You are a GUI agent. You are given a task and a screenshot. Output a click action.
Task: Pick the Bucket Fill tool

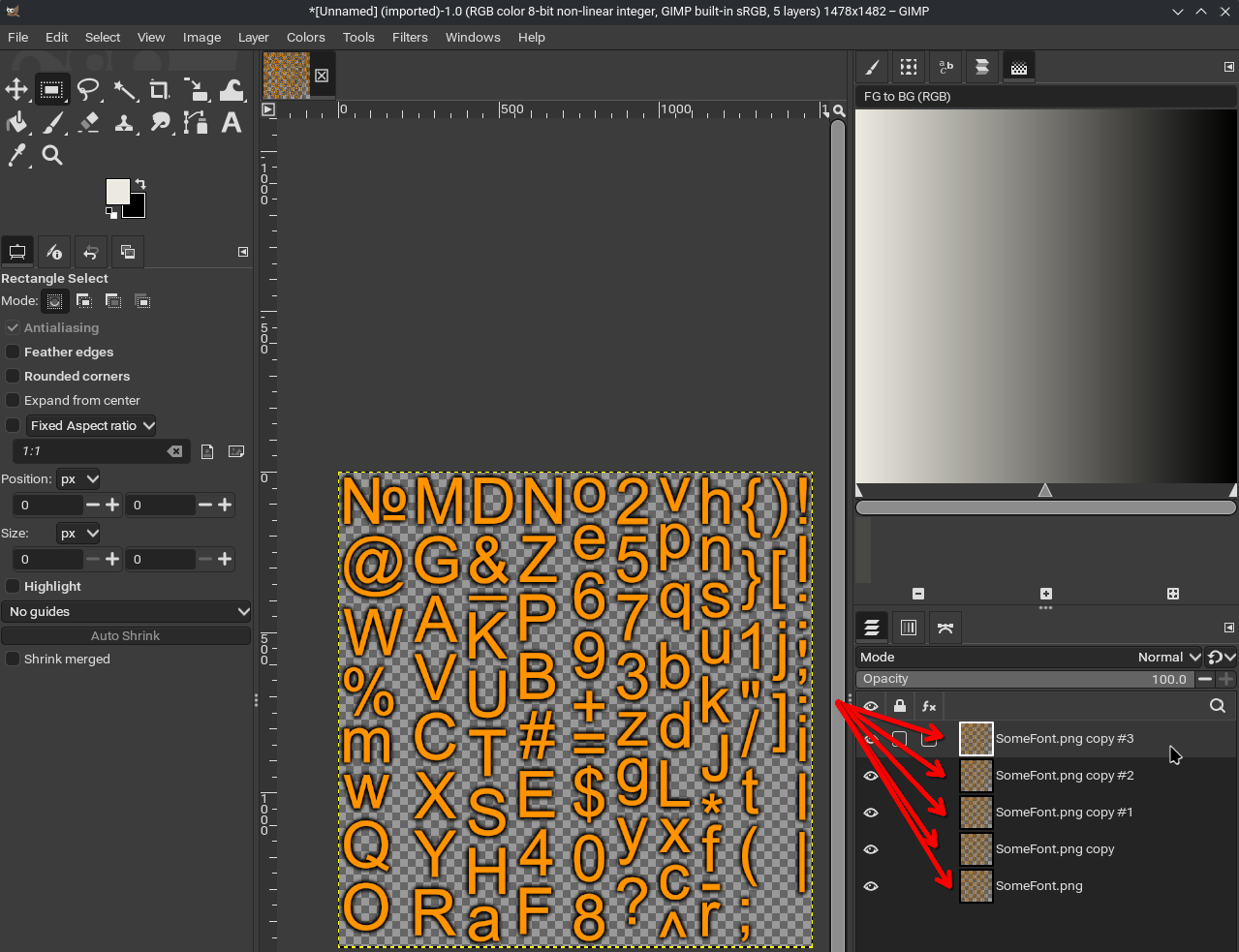pos(16,123)
